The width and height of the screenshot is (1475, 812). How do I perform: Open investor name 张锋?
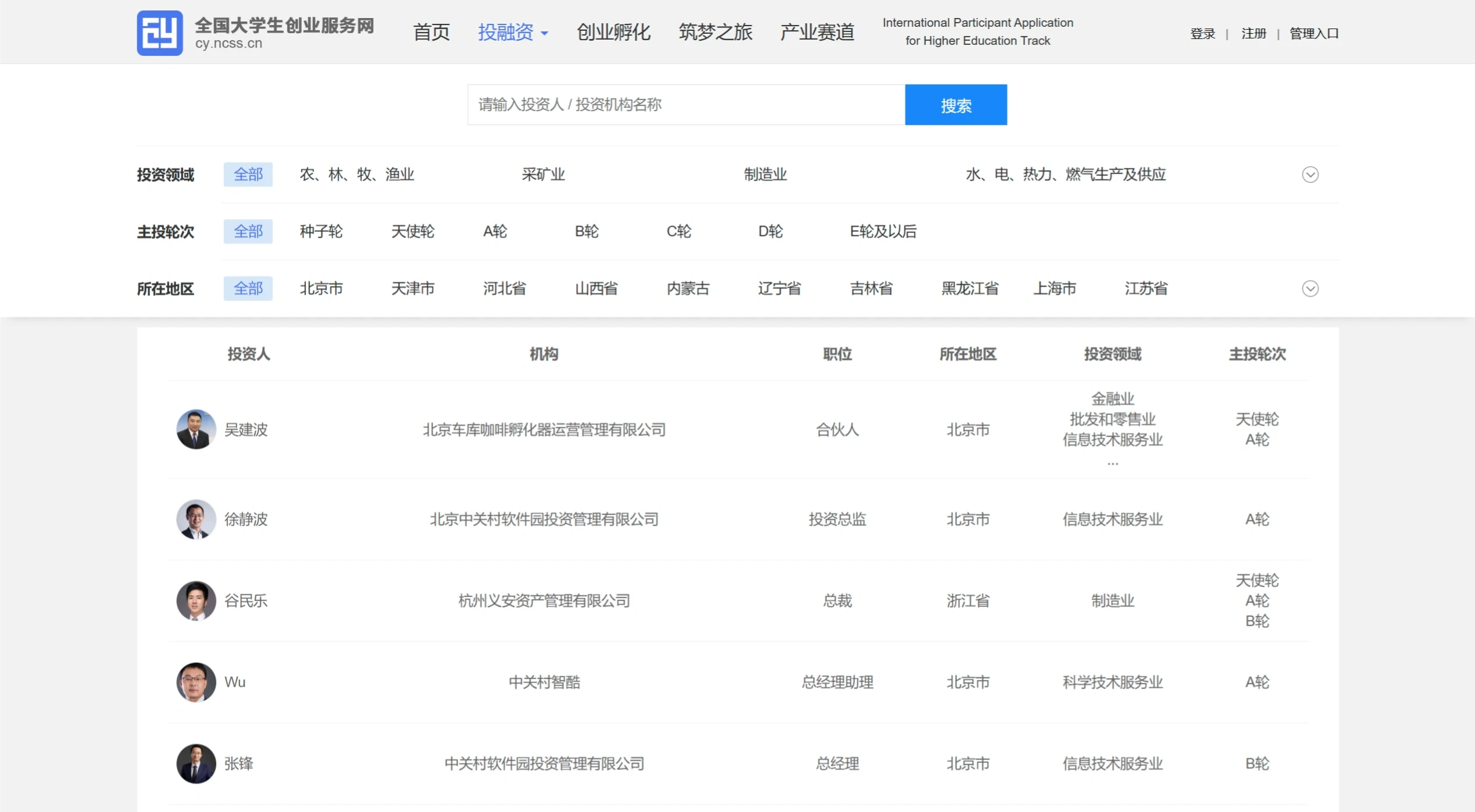(239, 764)
